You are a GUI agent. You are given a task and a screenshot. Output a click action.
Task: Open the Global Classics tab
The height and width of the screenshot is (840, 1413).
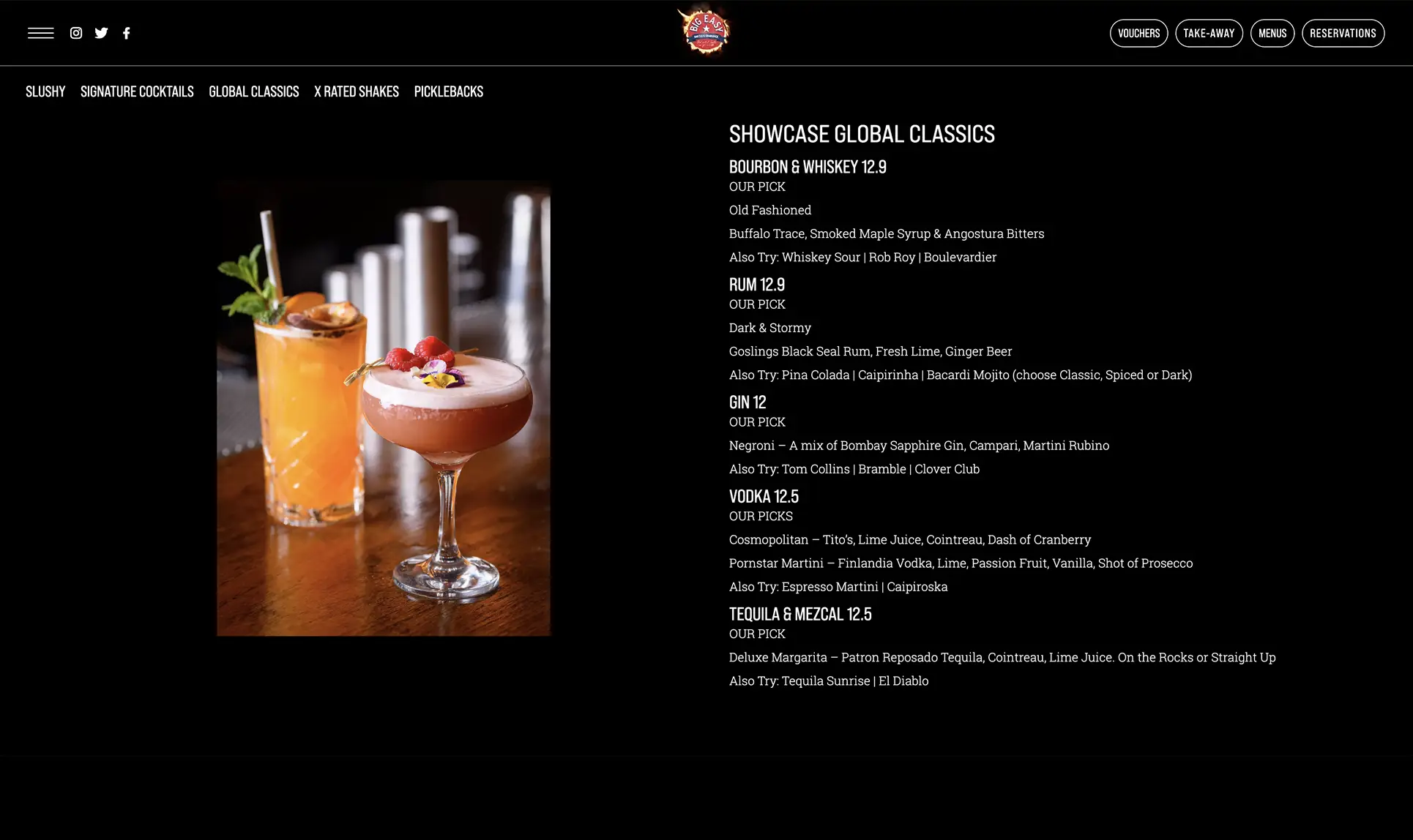[x=254, y=91]
